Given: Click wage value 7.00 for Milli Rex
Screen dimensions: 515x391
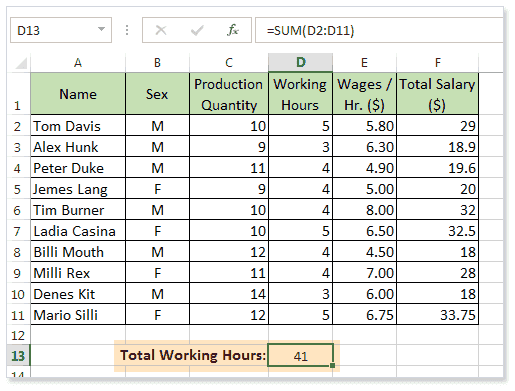Looking at the screenshot, I should [364, 273].
